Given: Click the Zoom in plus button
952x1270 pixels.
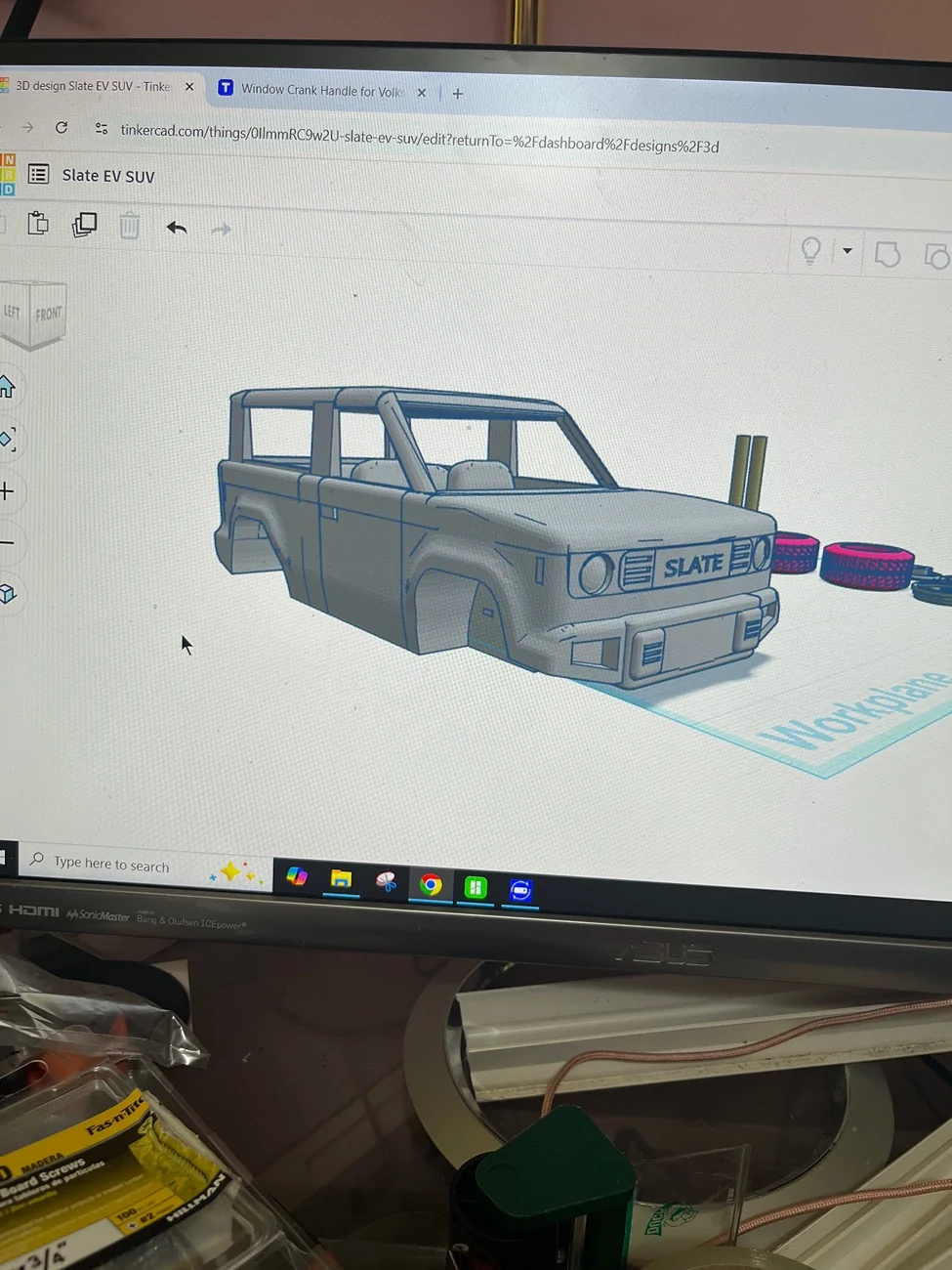Looking at the screenshot, I should click(x=6, y=490).
